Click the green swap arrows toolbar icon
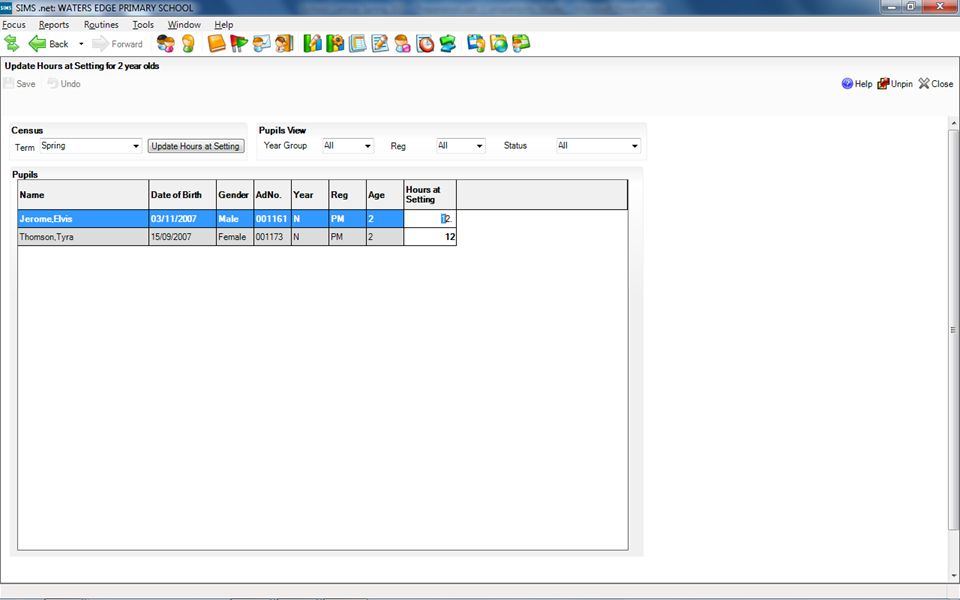 click(x=12, y=43)
